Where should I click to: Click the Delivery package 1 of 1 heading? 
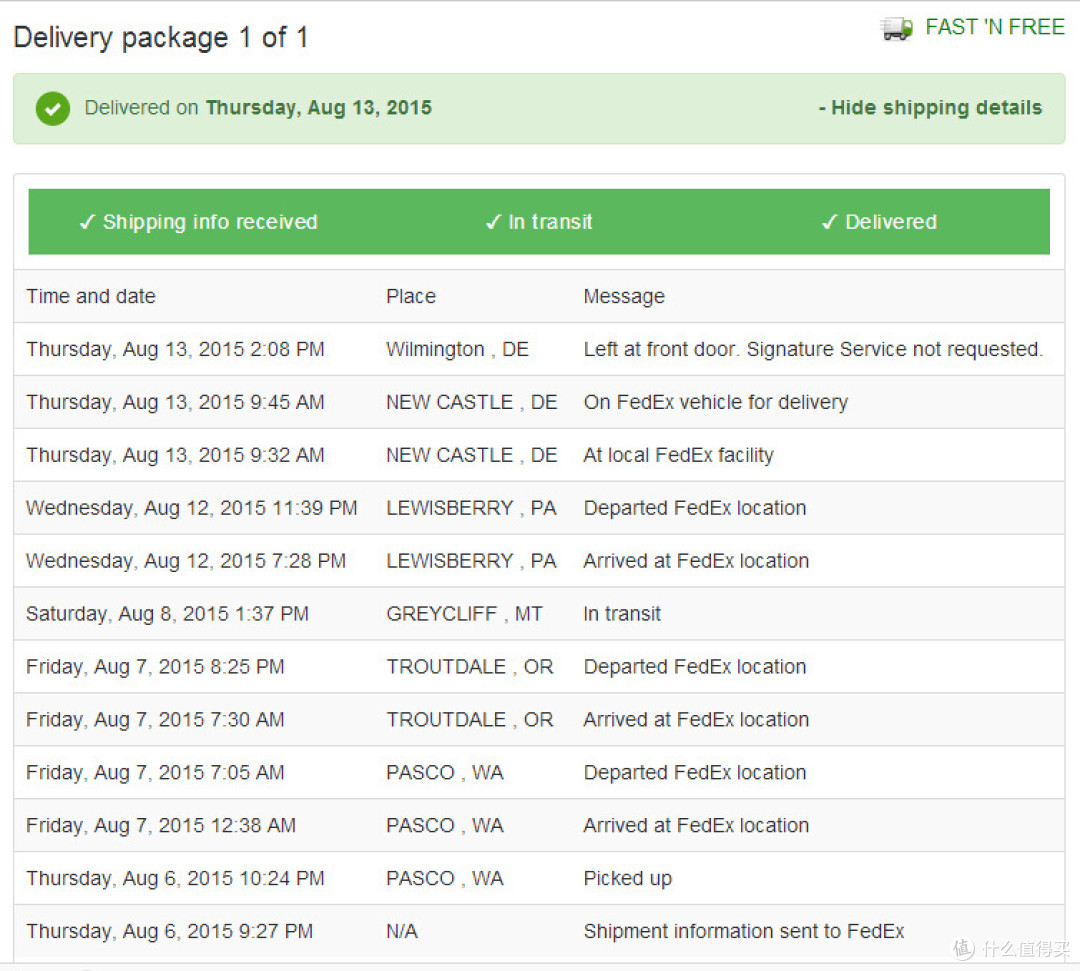[x=160, y=37]
